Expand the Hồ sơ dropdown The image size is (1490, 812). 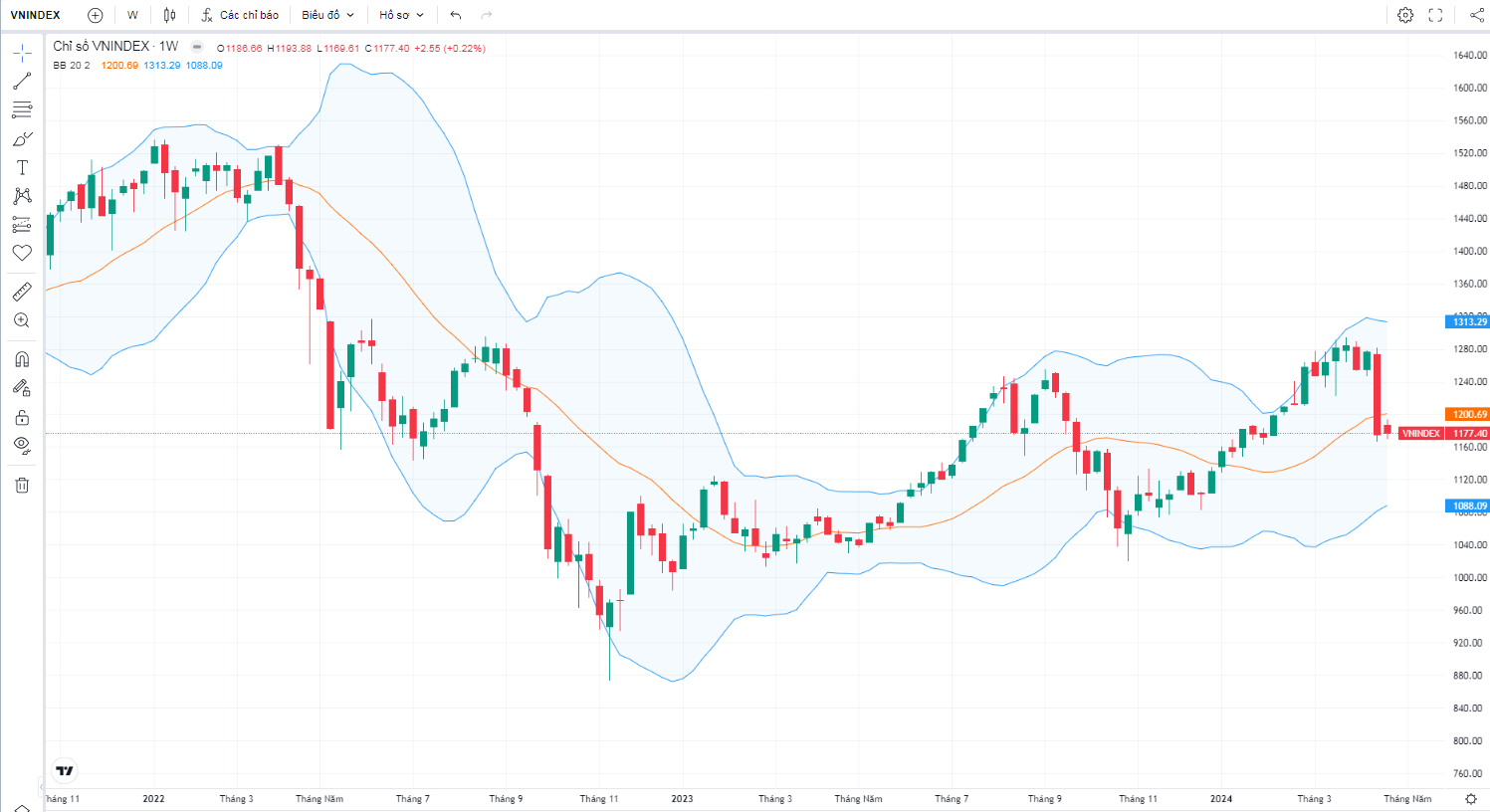pyautogui.click(x=401, y=15)
